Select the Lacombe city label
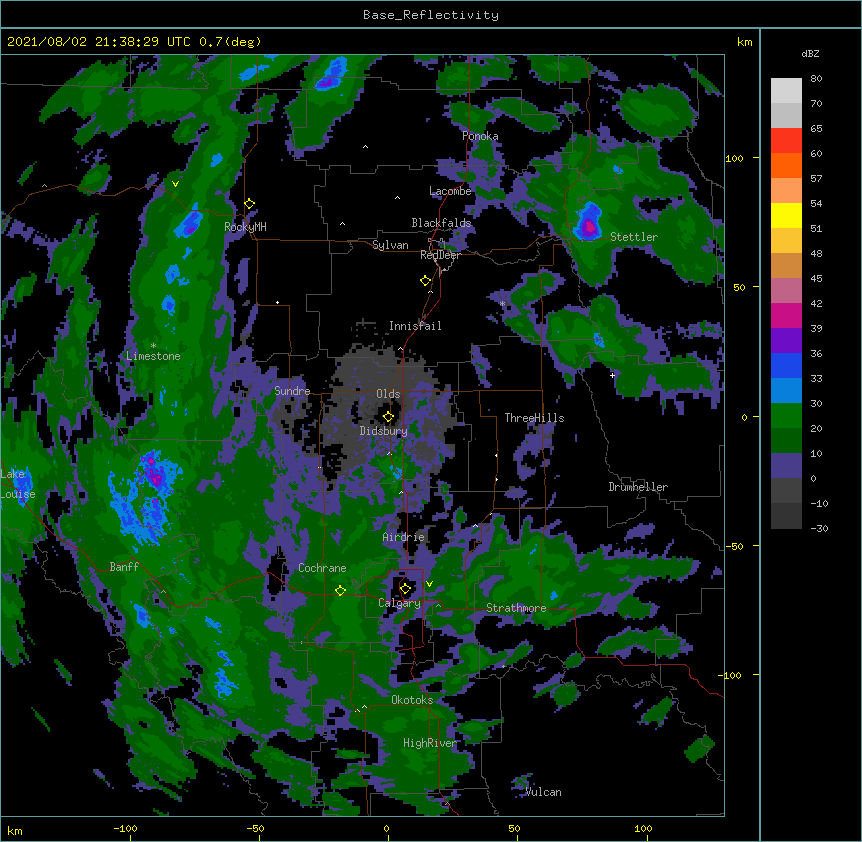The height and width of the screenshot is (842, 862). coord(450,191)
